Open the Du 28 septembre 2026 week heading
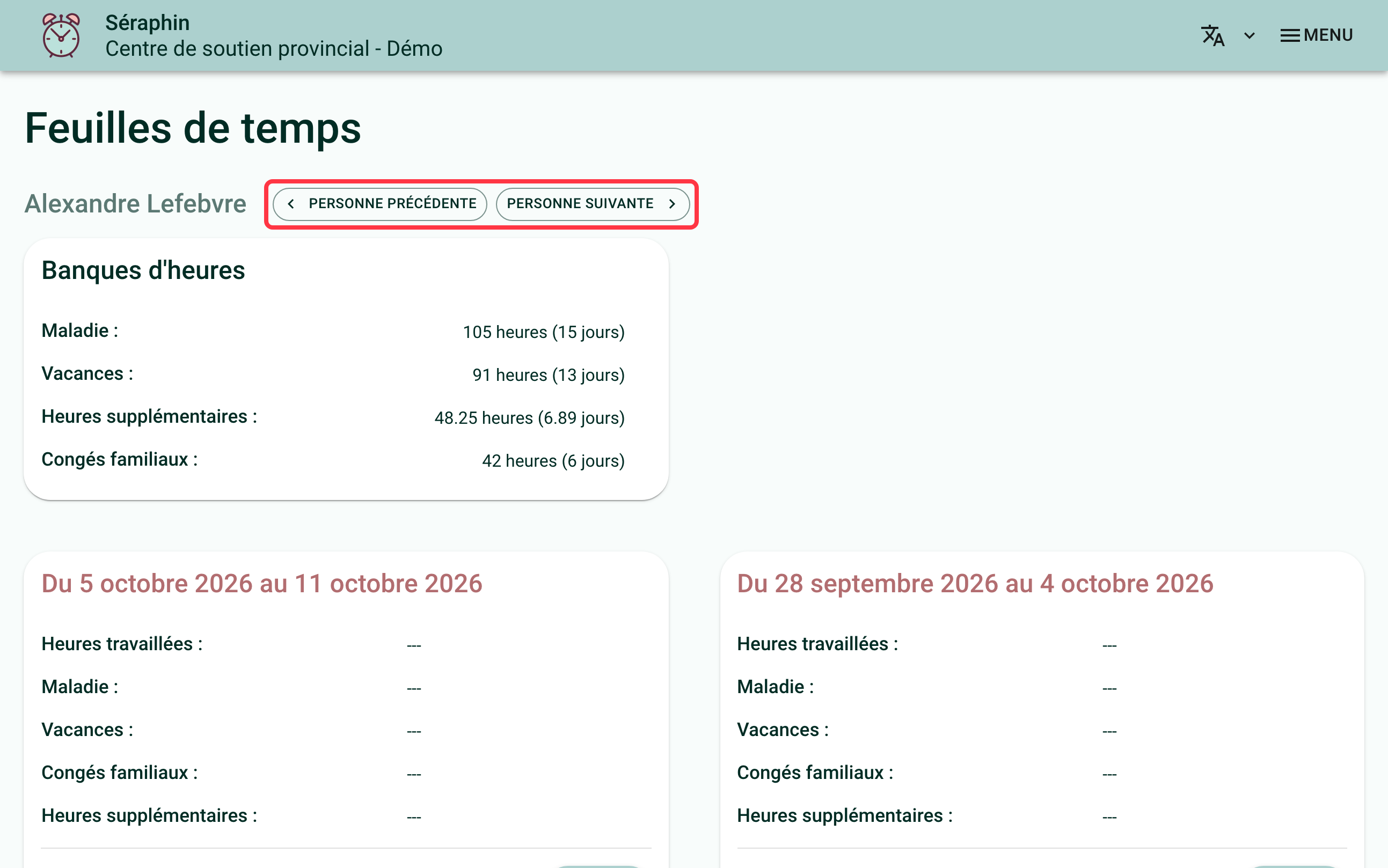Image resolution: width=1388 pixels, height=868 pixels. click(975, 583)
